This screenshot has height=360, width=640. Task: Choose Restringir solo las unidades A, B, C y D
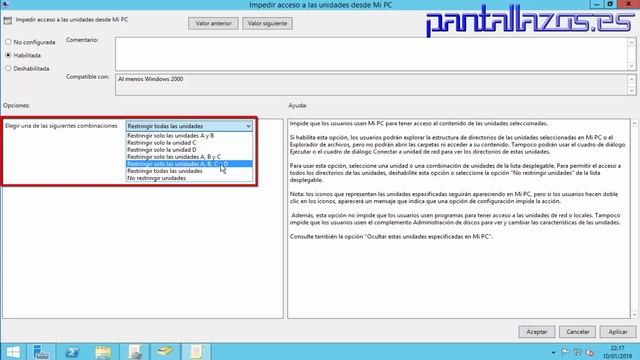coord(189,164)
